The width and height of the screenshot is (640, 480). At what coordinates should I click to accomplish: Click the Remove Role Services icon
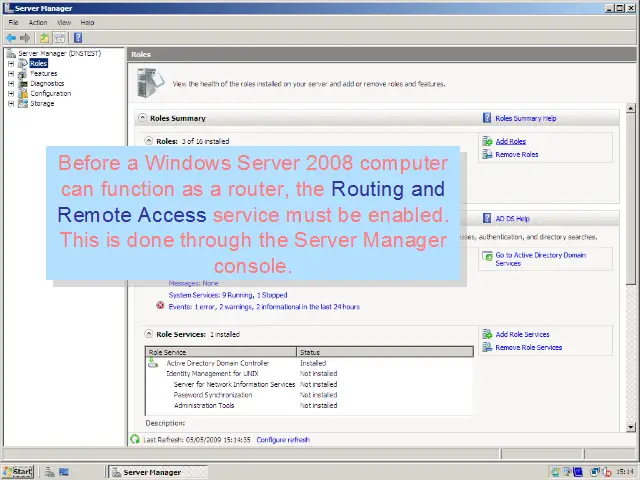coord(487,347)
